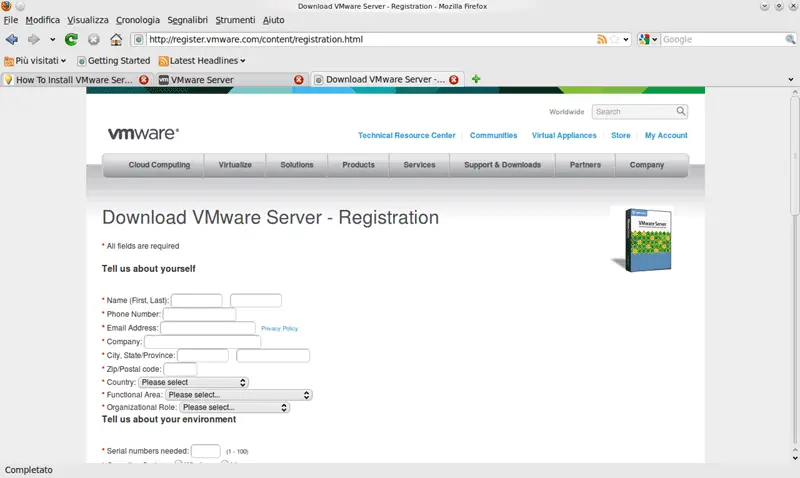Image resolution: width=800 pixels, height=478 pixels.
Task: Click the VMware Server product box image
Action: 643,239
